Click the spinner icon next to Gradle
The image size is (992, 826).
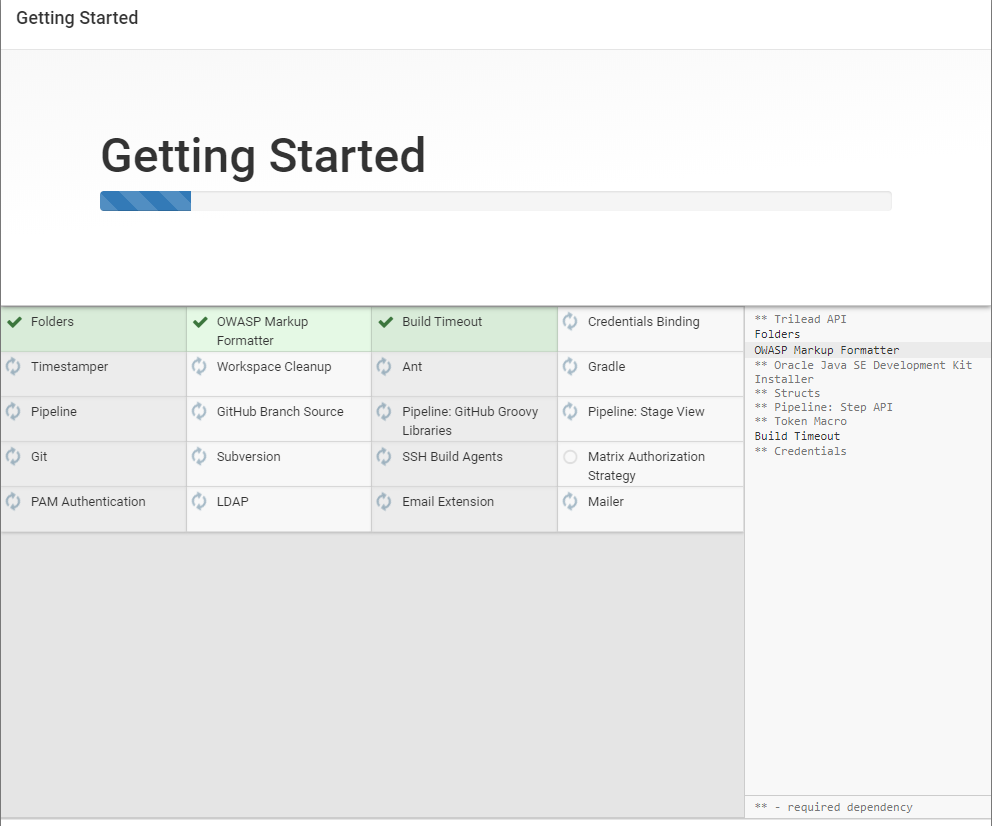pos(570,366)
